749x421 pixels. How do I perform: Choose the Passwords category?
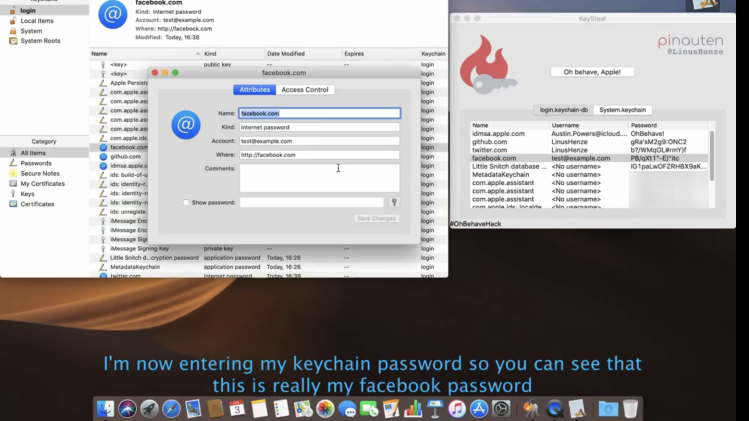coord(36,163)
